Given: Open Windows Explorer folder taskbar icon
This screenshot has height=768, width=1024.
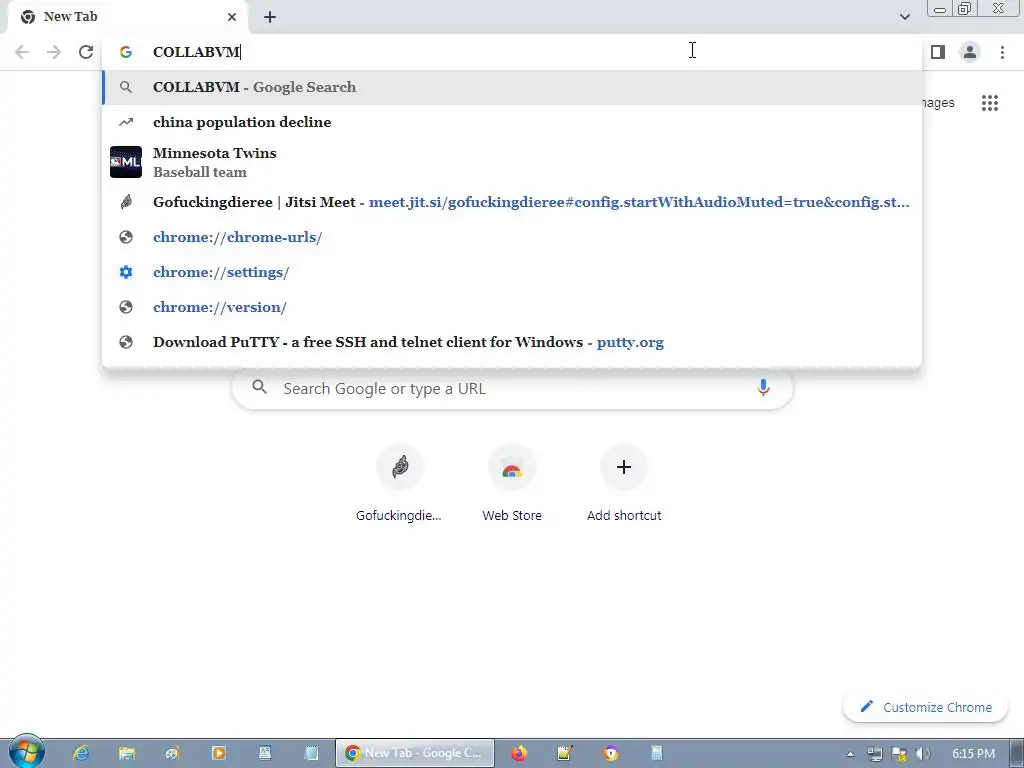Looking at the screenshot, I should coord(126,753).
